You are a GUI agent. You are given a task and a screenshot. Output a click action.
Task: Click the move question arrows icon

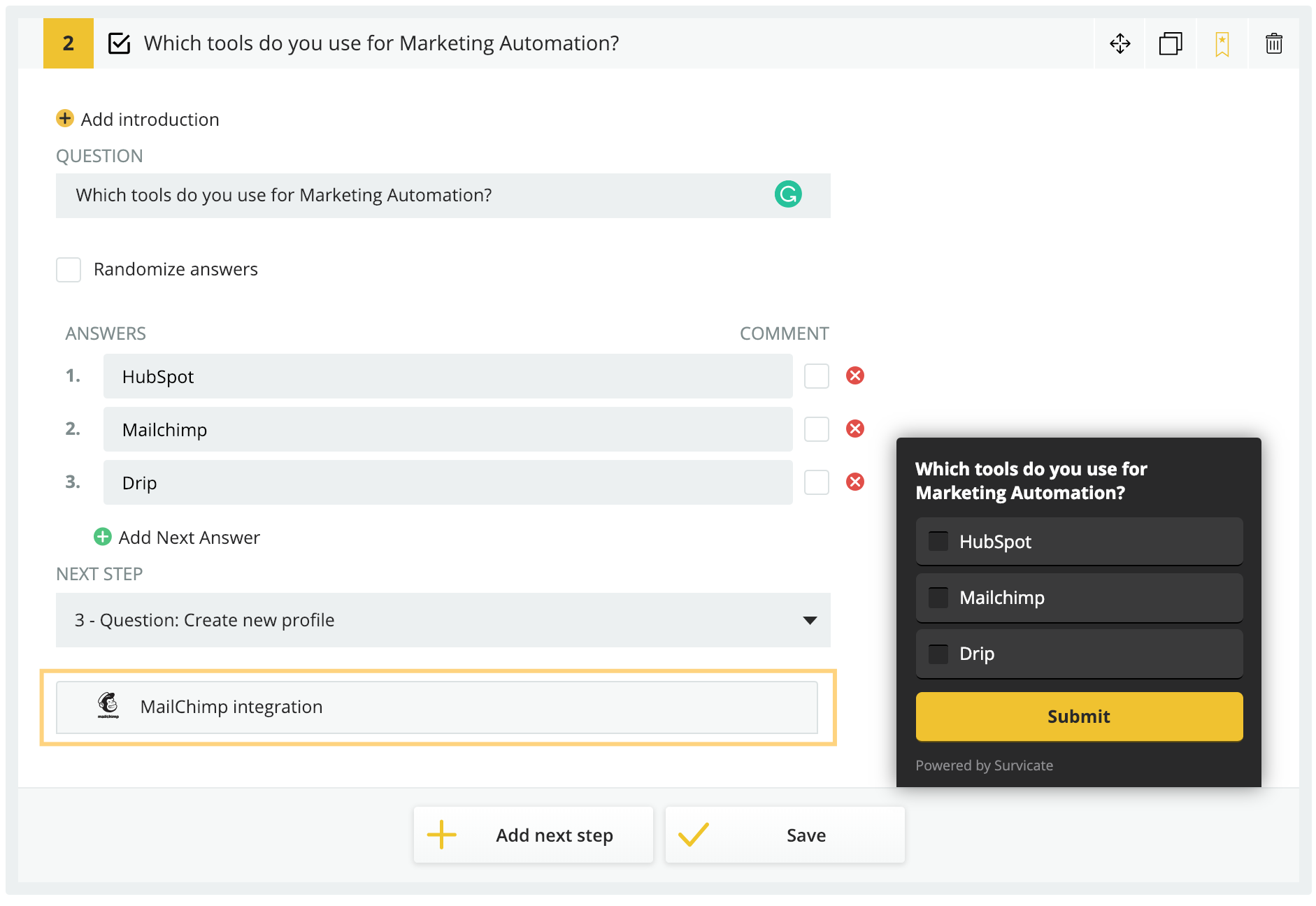[1120, 43]
